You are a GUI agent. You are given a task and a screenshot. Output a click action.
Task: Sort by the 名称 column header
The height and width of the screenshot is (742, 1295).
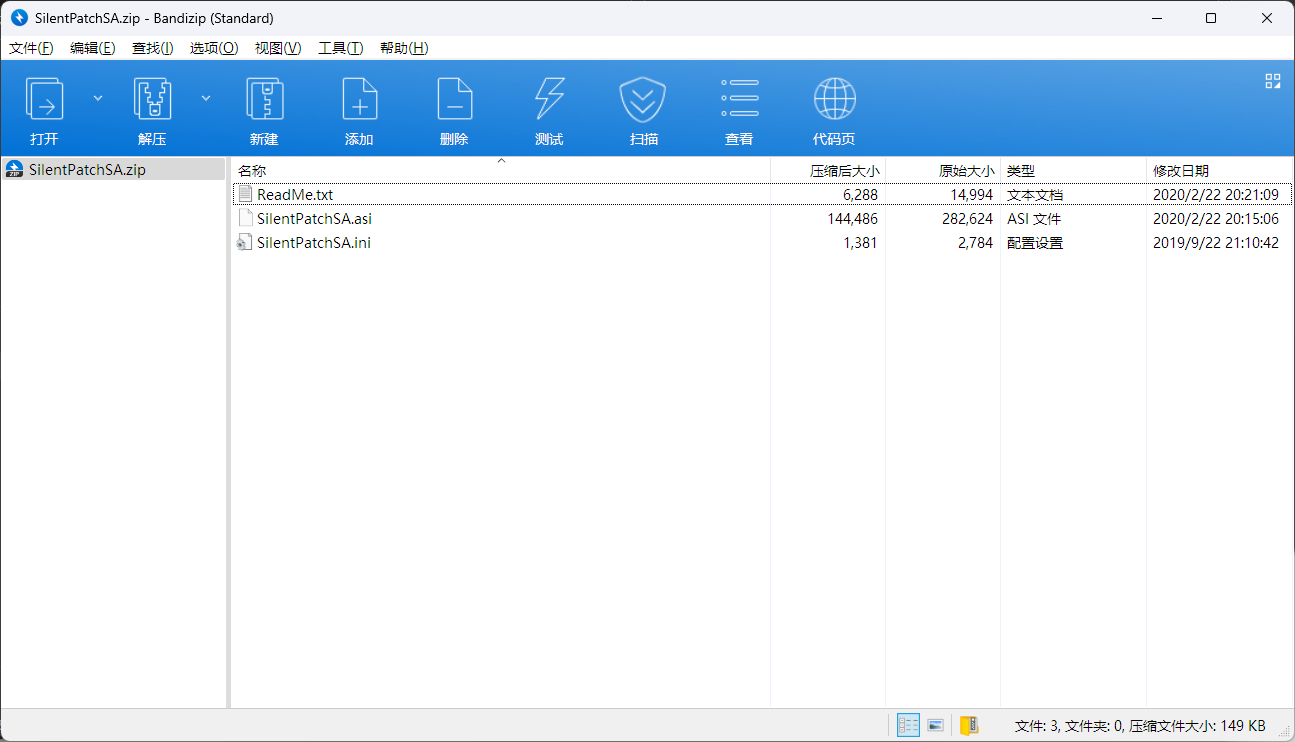point(501,171)
